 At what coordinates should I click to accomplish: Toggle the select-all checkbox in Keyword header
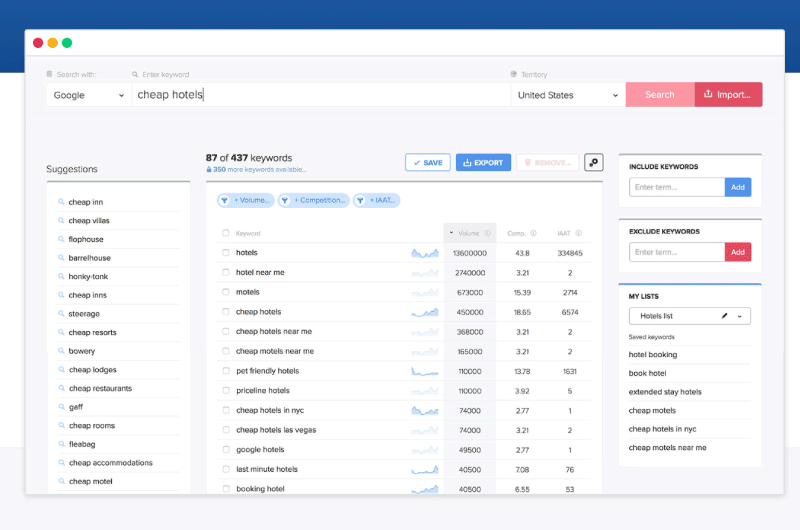[226, 233]
